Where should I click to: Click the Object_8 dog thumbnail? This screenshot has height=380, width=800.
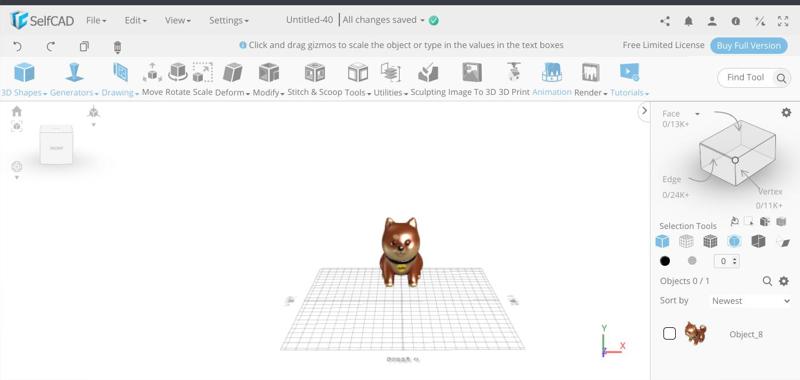coord(696,333)
